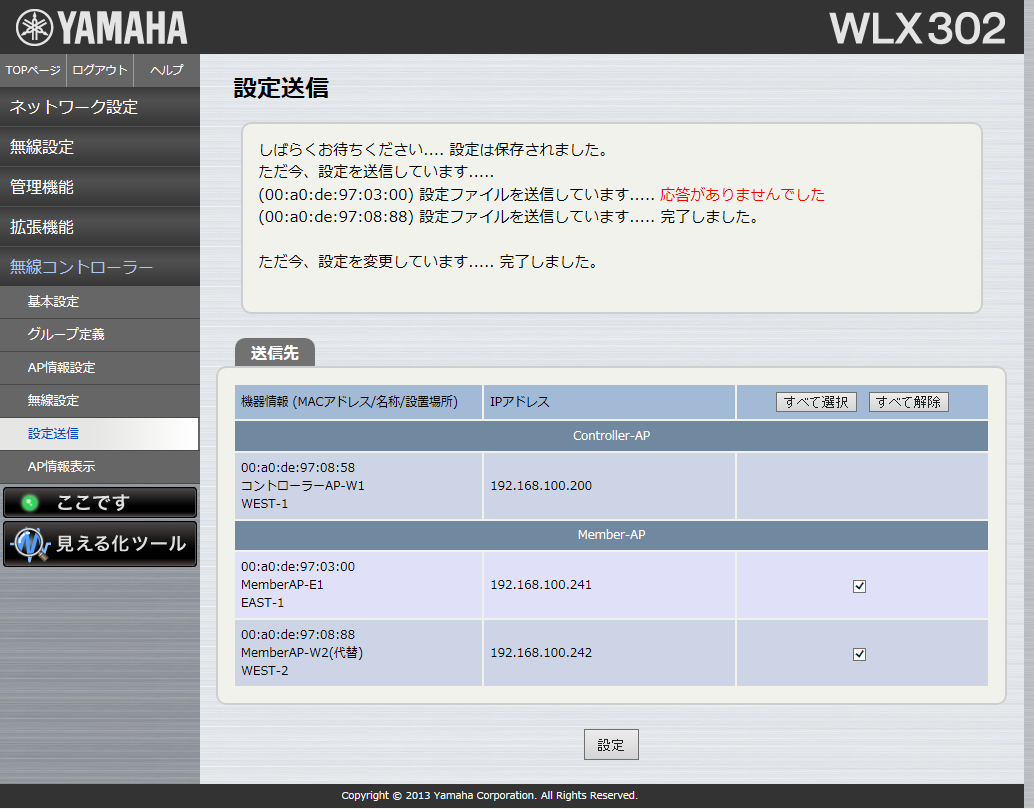Click the green LED "ここです" button

click(100, 503)
